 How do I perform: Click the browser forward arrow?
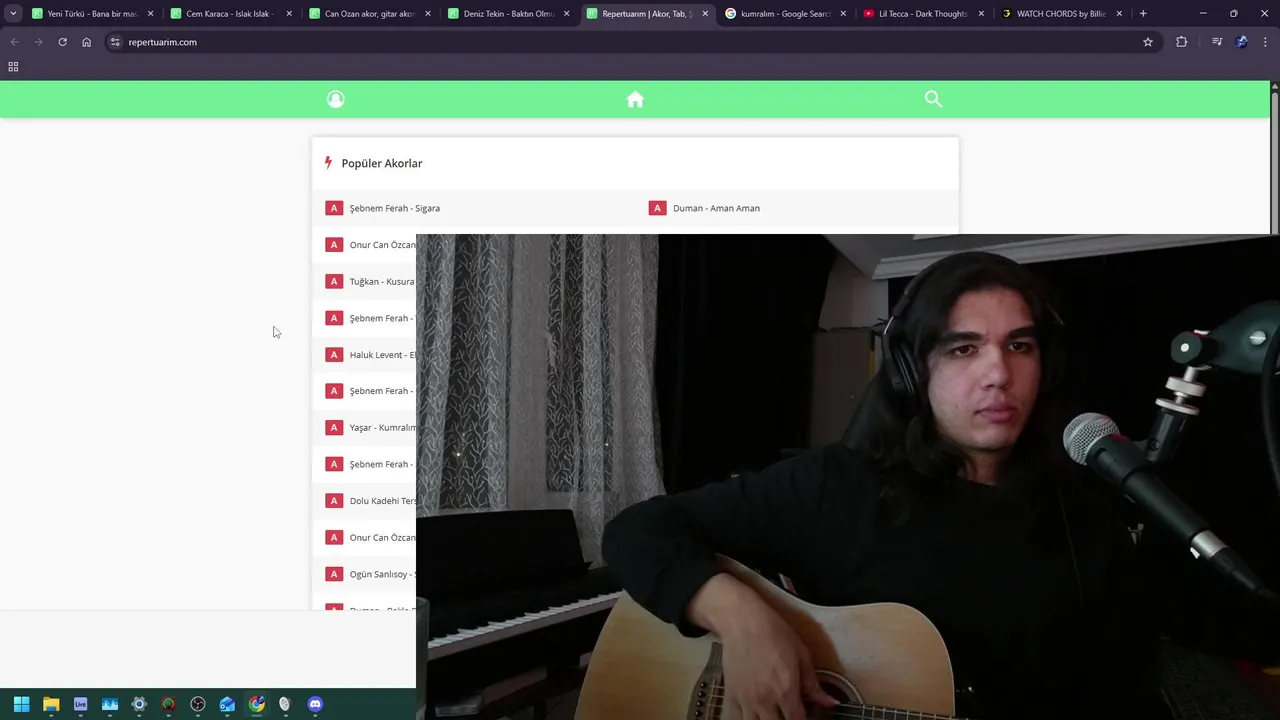tap(38, 42)
